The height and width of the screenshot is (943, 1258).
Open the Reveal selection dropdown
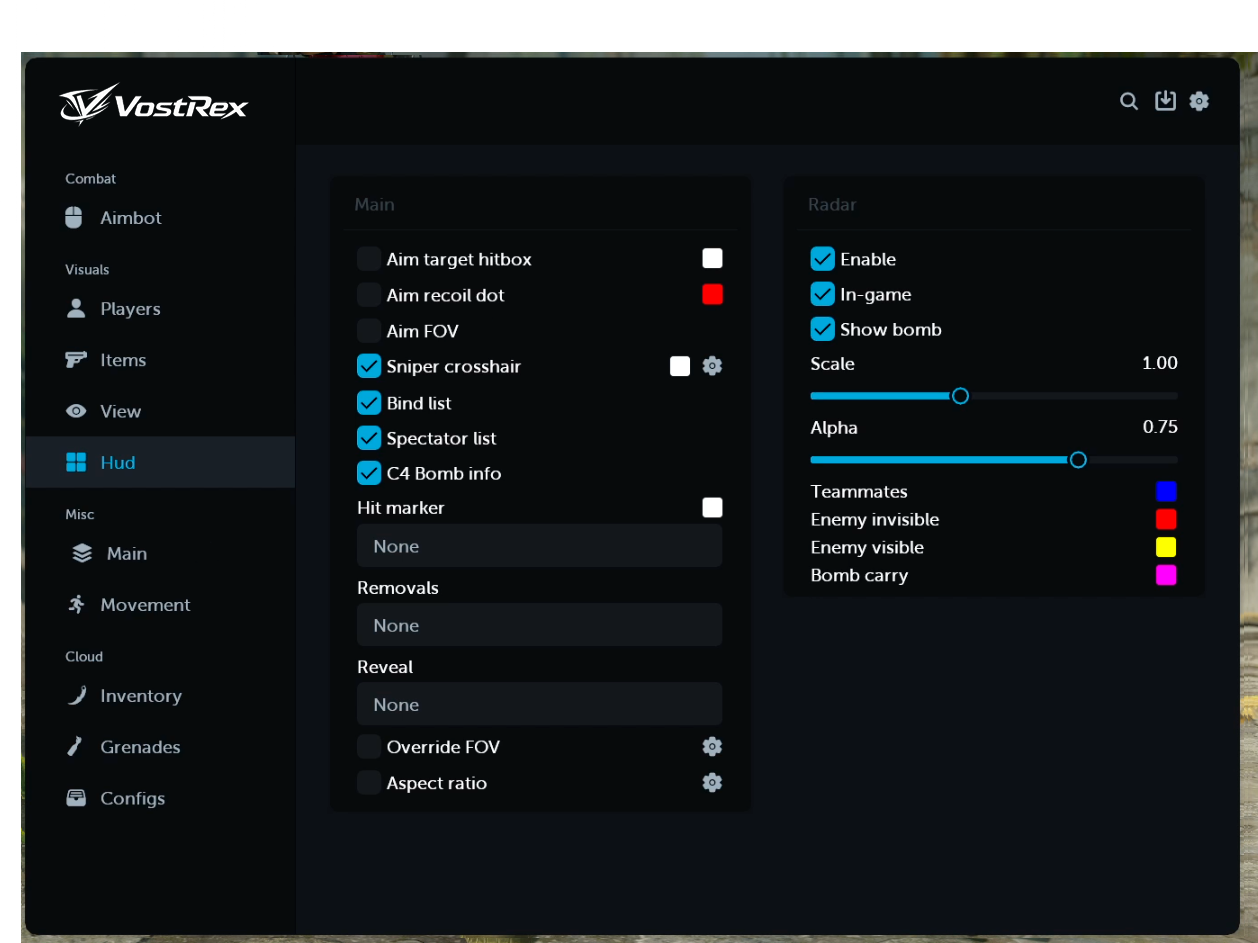pos(539,703)
